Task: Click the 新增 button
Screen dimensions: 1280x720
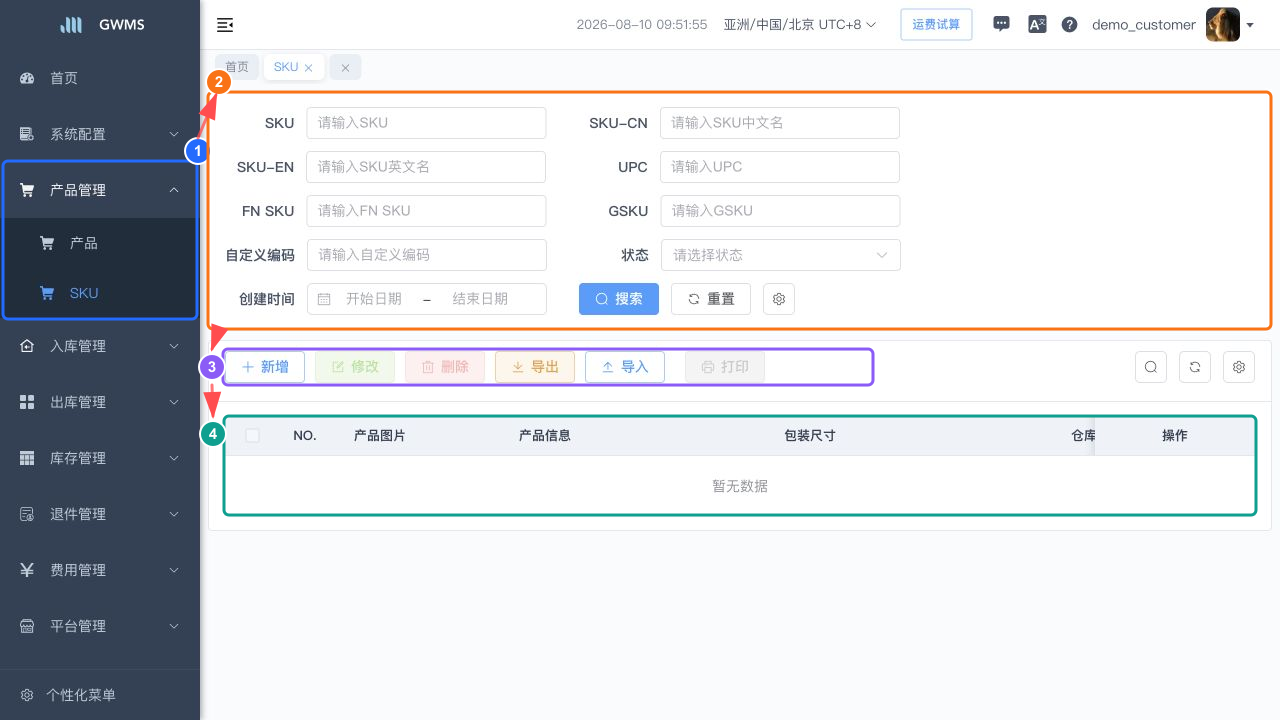Action: pos(265,367)
